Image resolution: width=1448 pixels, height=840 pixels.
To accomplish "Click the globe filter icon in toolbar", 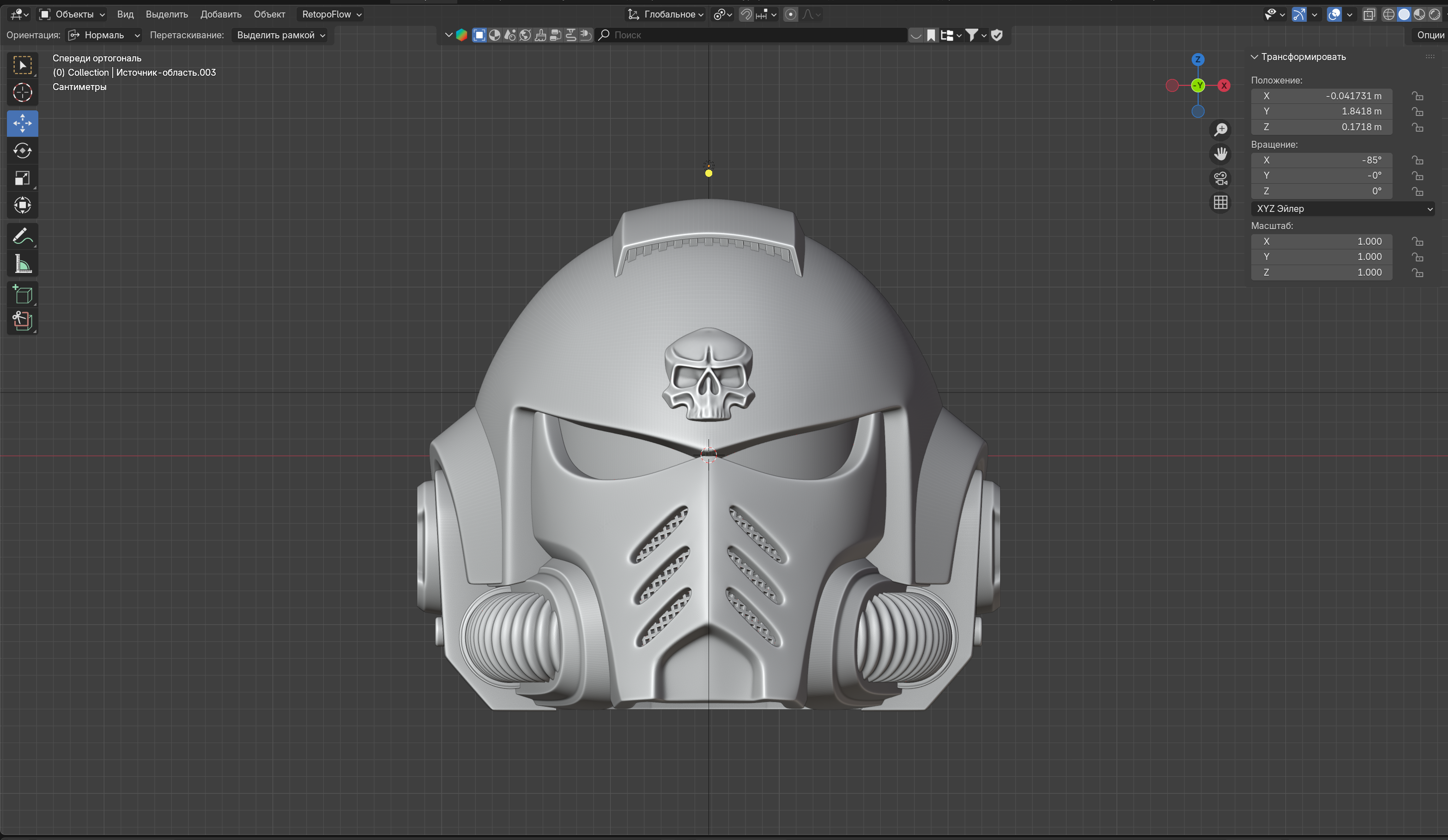I will pyautogui.click(x=525, y=35).
